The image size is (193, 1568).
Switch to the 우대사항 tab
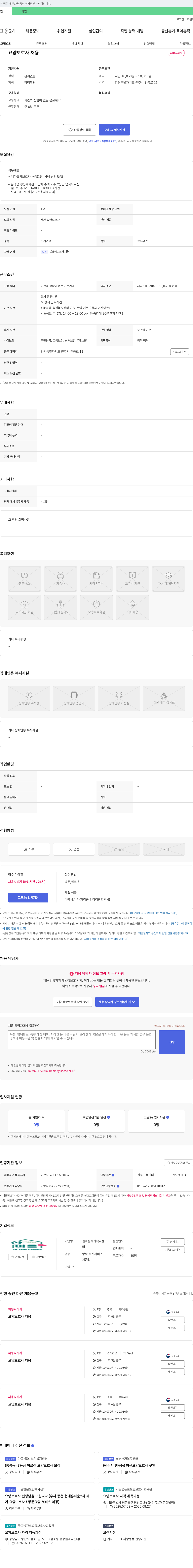tap(77, 44)
